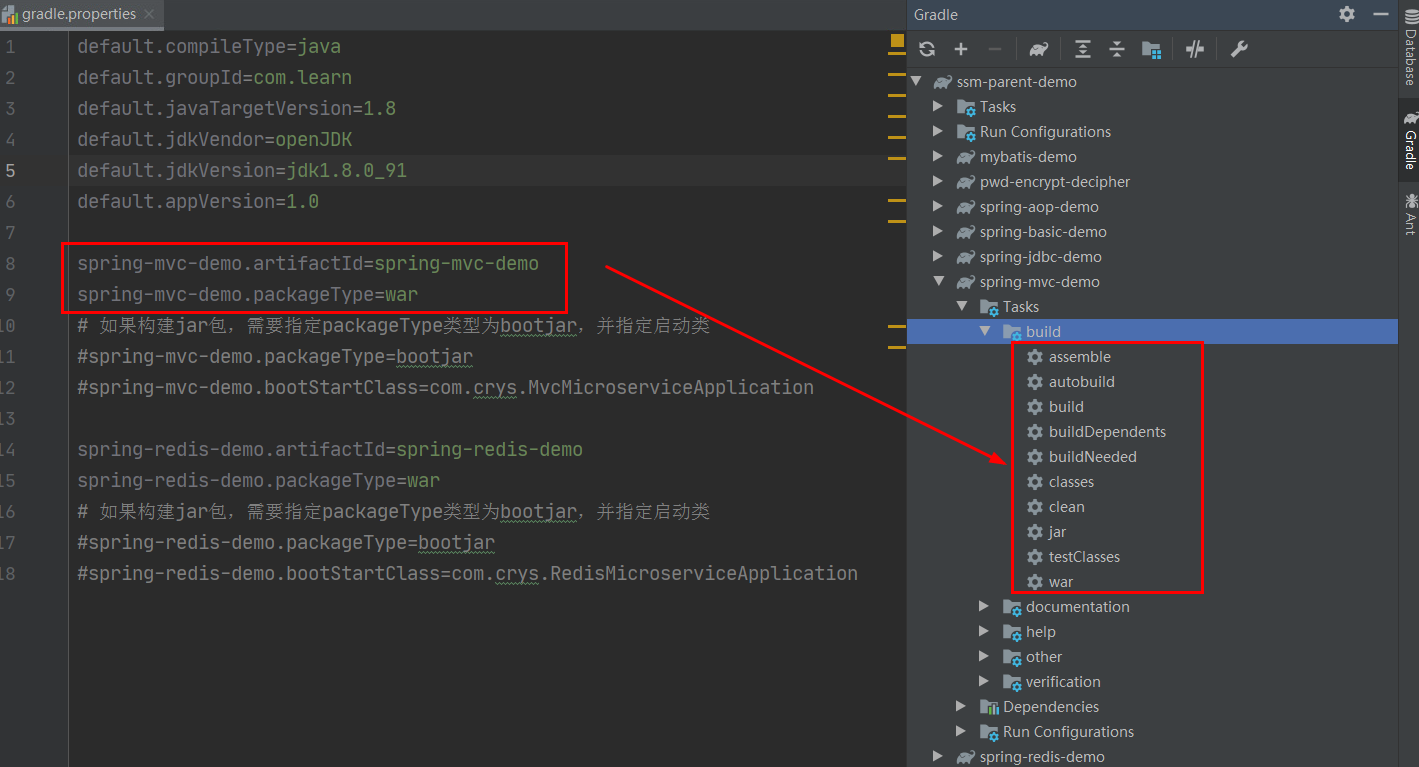The width and height of the screenshot is (1419, 767).
Task: Click the default.compileType=java line
Action: pos(209,46)
